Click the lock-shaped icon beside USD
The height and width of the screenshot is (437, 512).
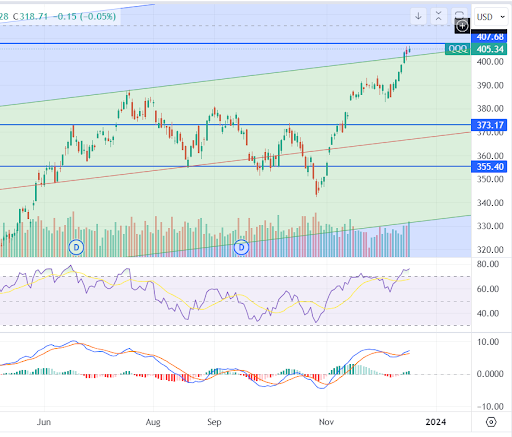click(x=459, y=15)
